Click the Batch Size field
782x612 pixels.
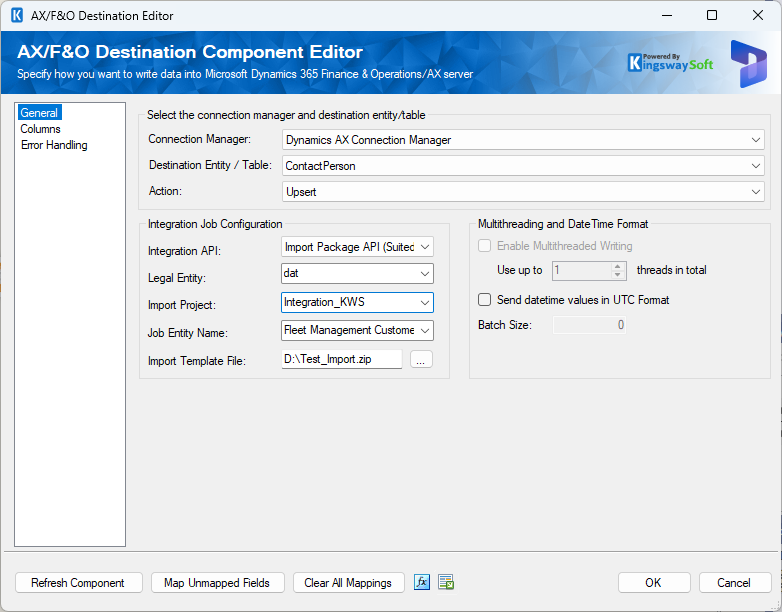(589, 325)
